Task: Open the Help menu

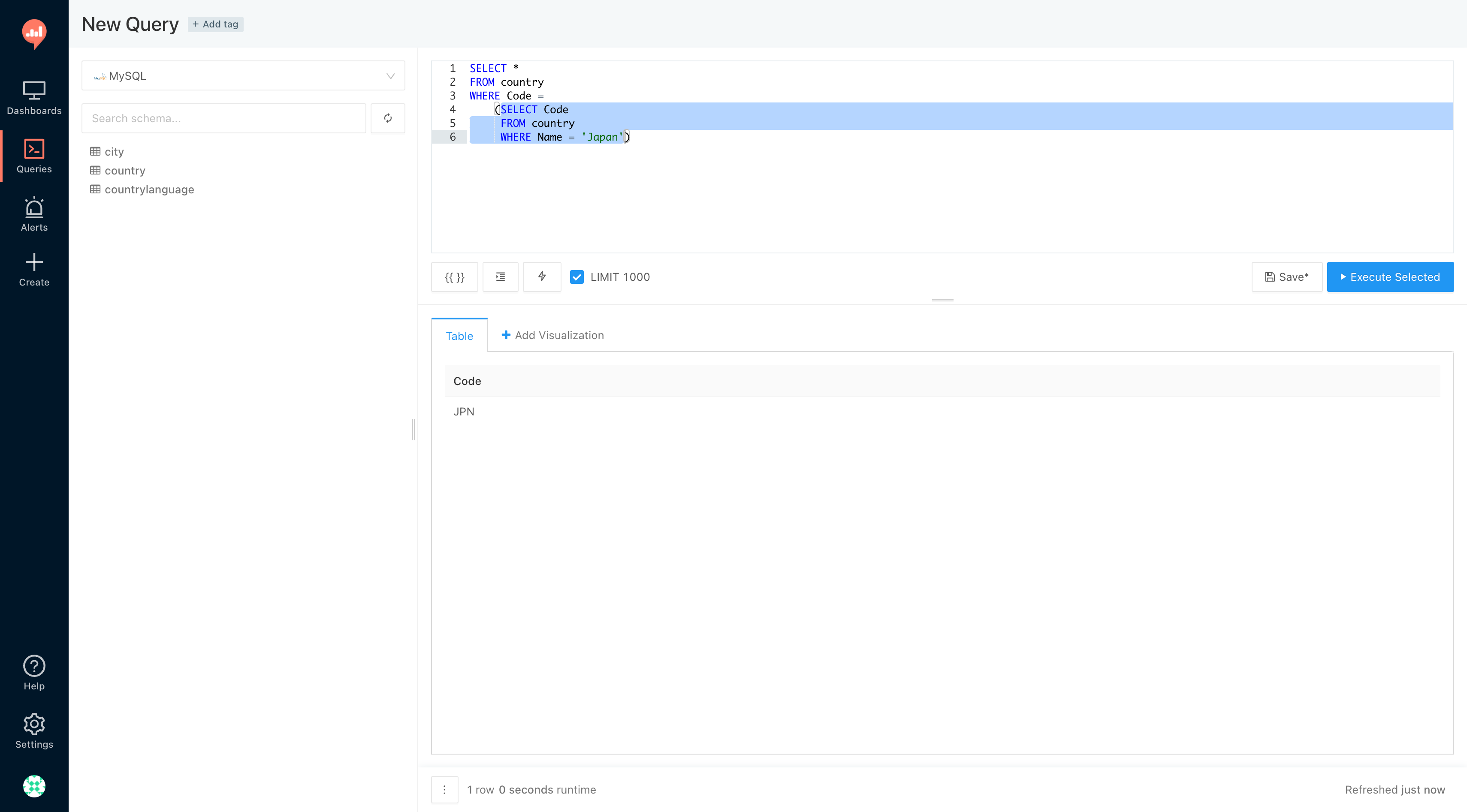Action: 34,672
